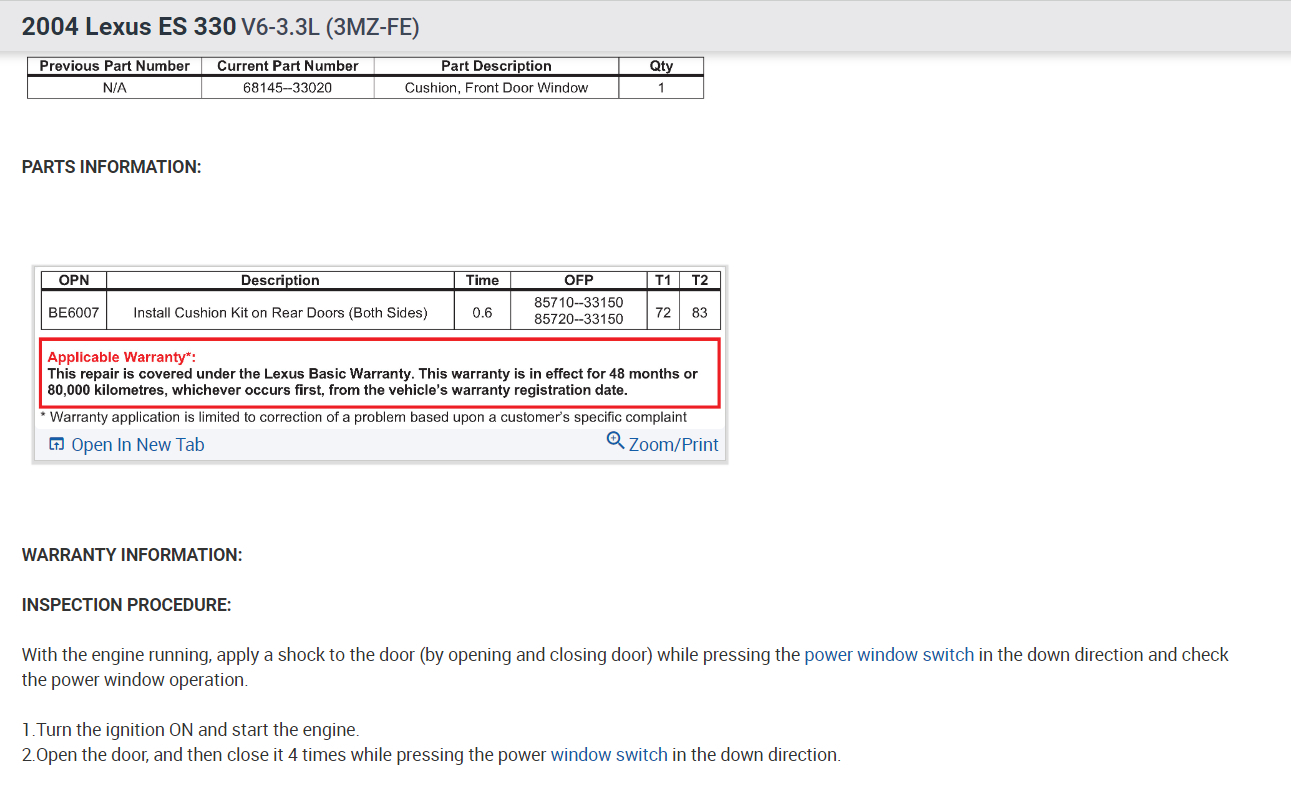Click the 'V6-3.3L (3MZ-FE)' engine text
The image size is (1291, 789).
[x=330, y=28]
